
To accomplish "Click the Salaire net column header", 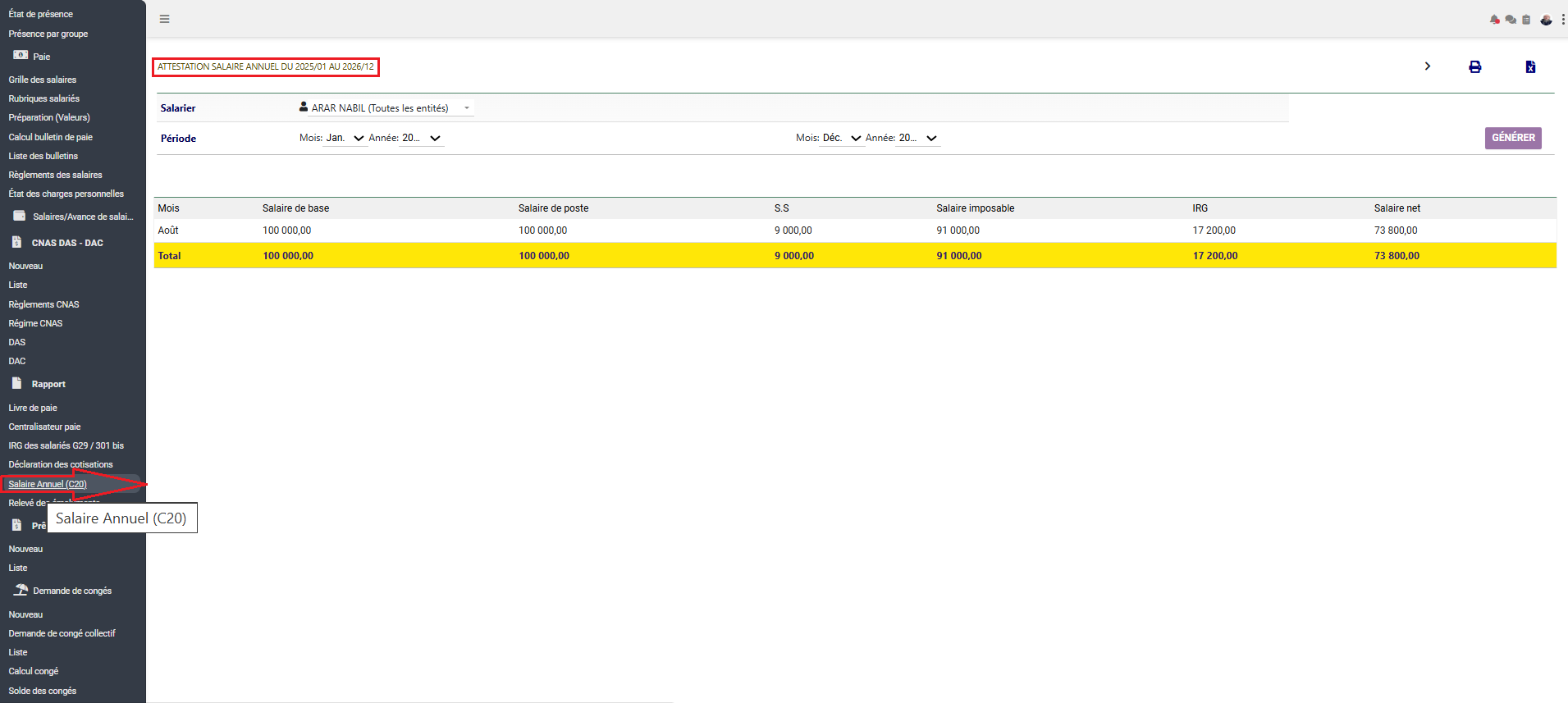I will (x=1397, y=208).
